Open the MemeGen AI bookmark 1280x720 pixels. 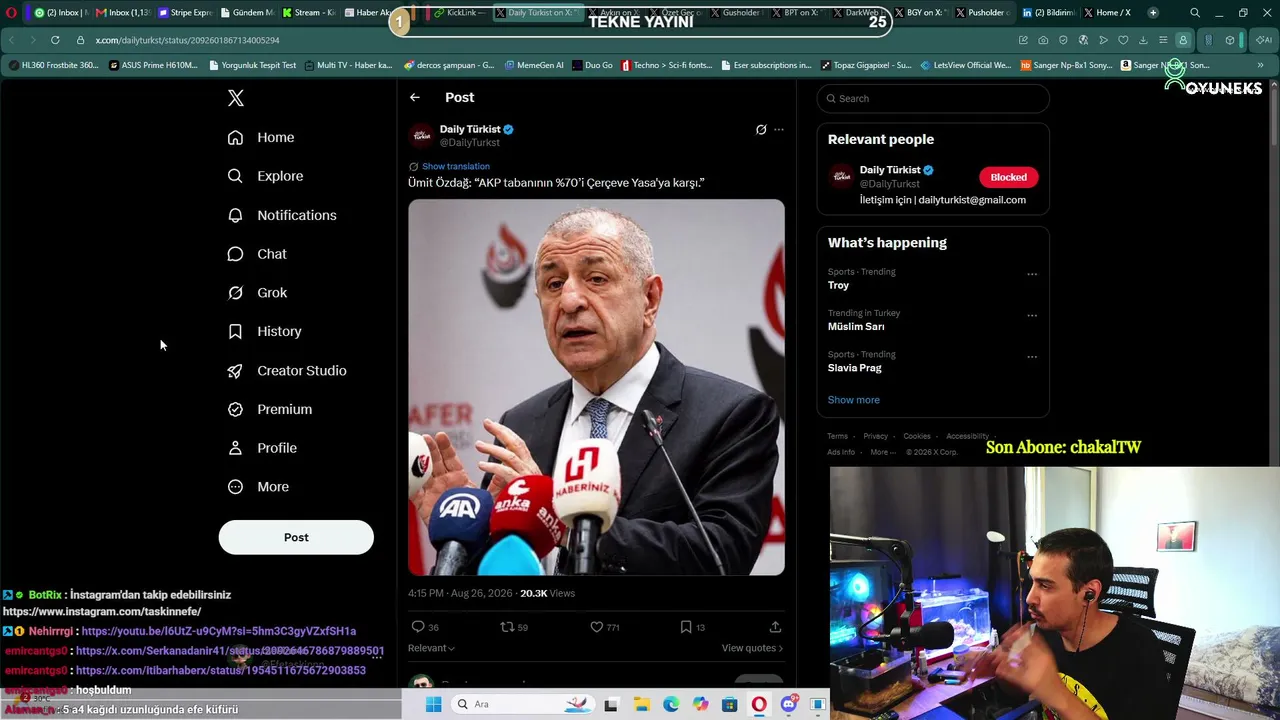click(x=534, y=65)
